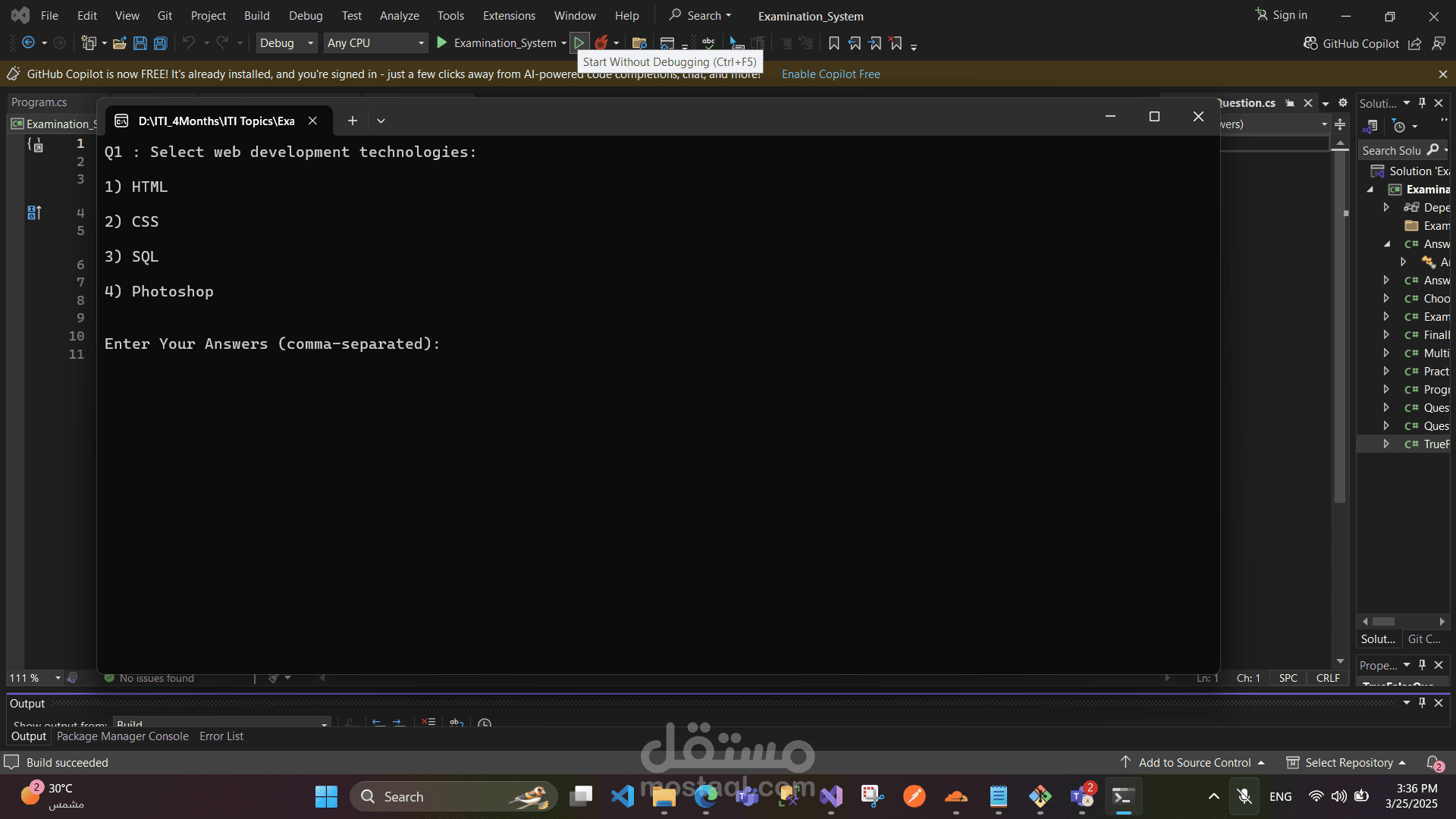The height and width of the screenshot is (819, 1456).
Task: Open the Debug configuration dropdown
Action: 287,43
